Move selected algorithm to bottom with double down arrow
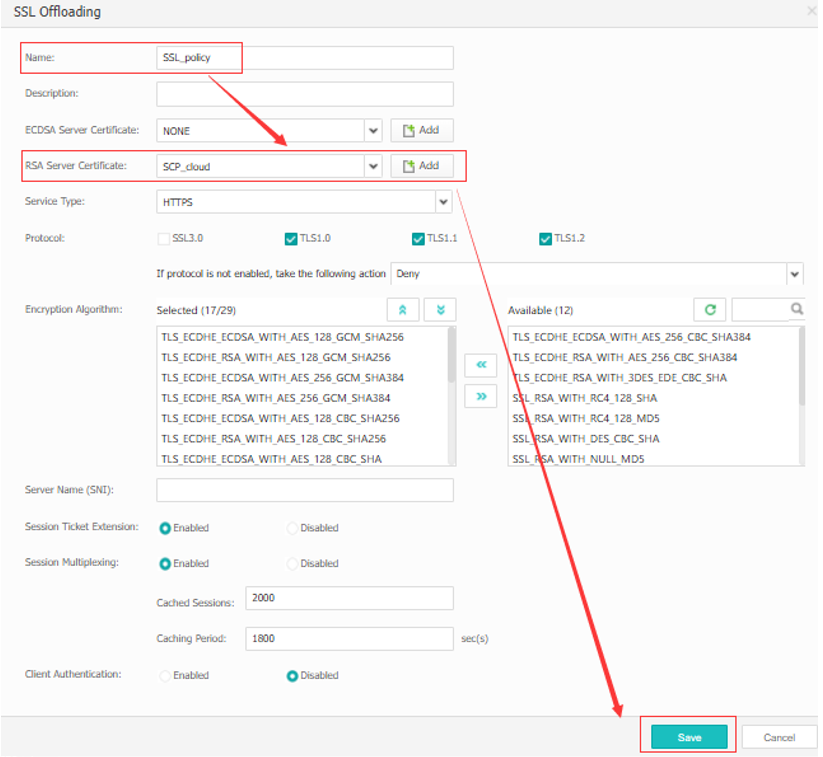The height and width of the screenshot is (757, 823). pos(440,310)
